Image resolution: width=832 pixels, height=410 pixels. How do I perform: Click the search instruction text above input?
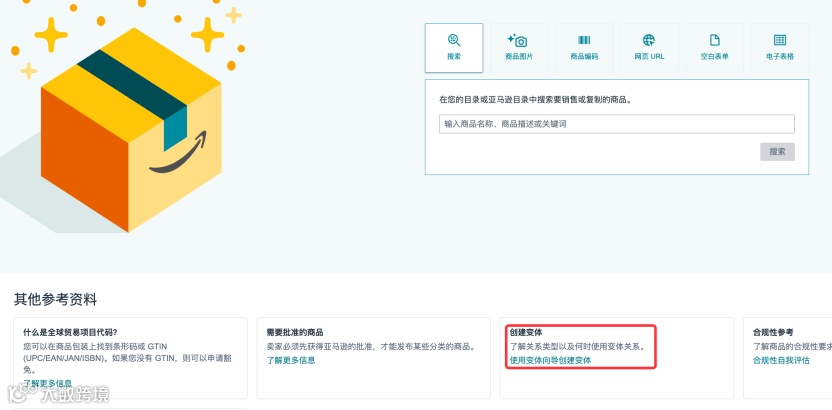point(535,99)
